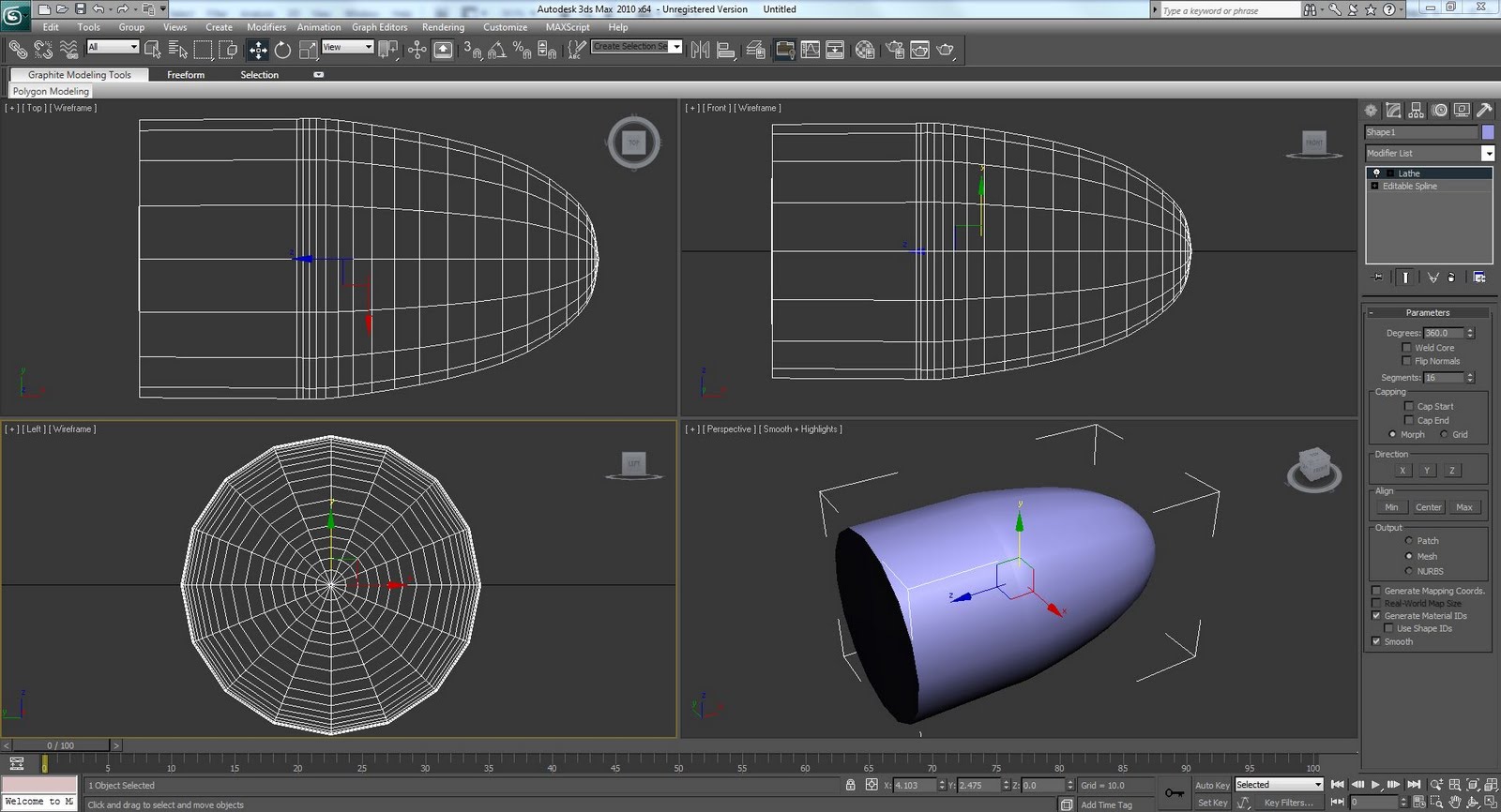Check the Flip Normals option
This screenshot has height=812, width=1501.
pyautogui.click(x=1406, y=361)
